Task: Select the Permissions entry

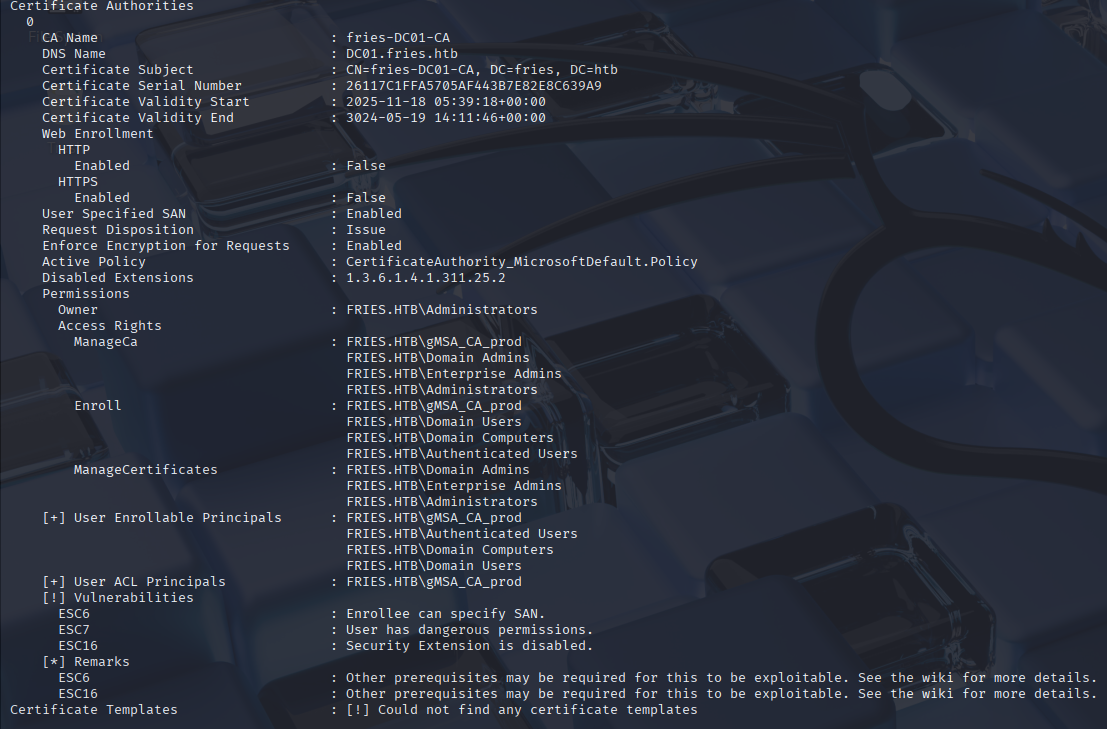Action: coord(85,293)
